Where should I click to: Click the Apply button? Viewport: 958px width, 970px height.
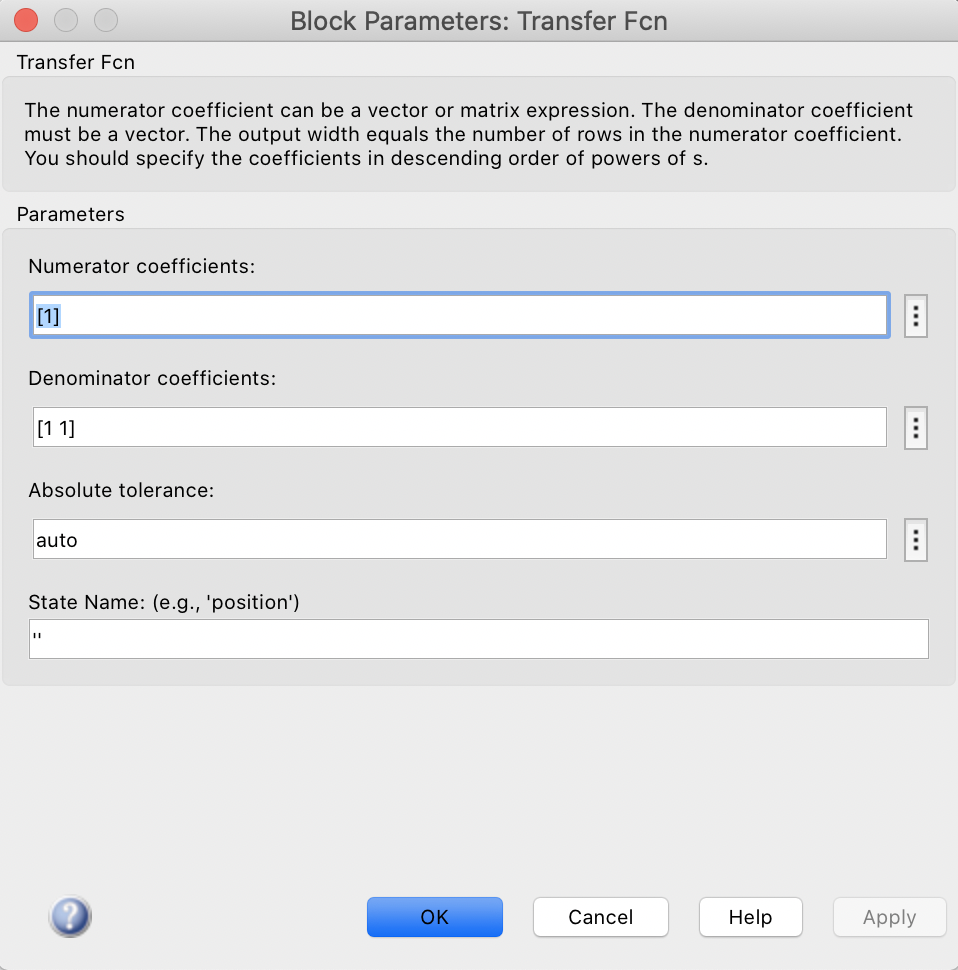889,916
